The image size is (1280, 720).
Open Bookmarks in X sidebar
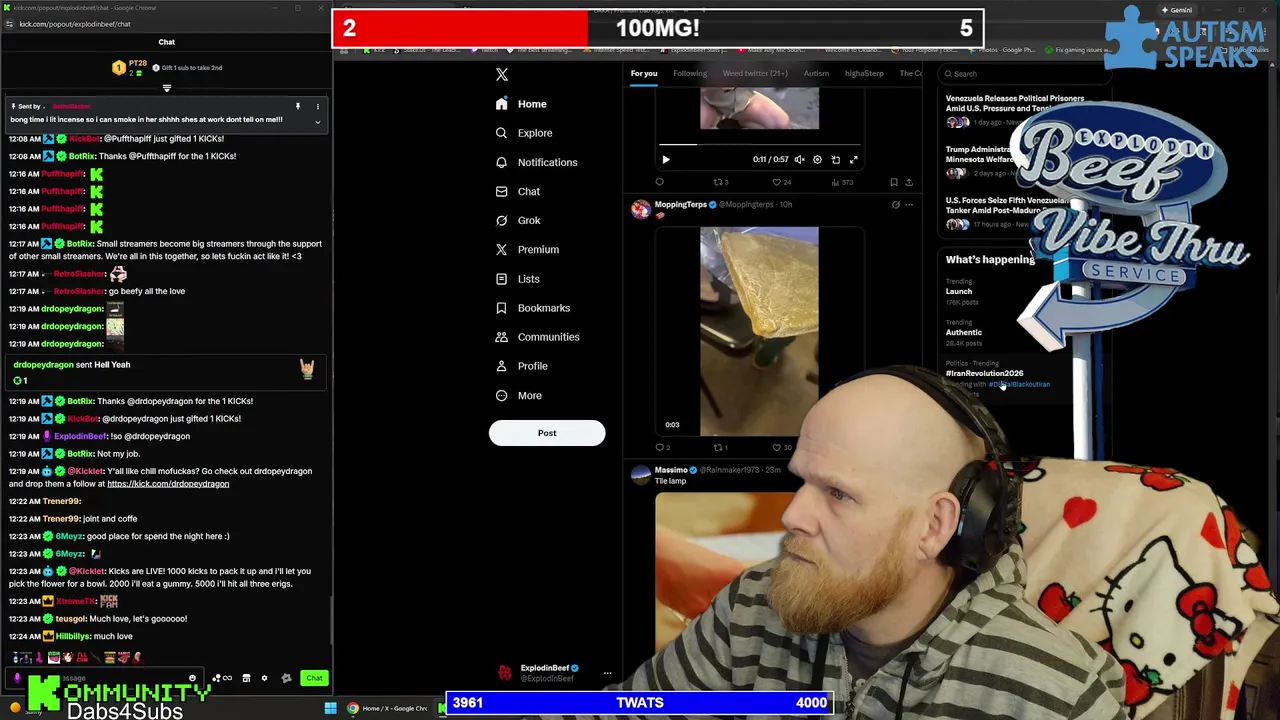pos(533,308)
